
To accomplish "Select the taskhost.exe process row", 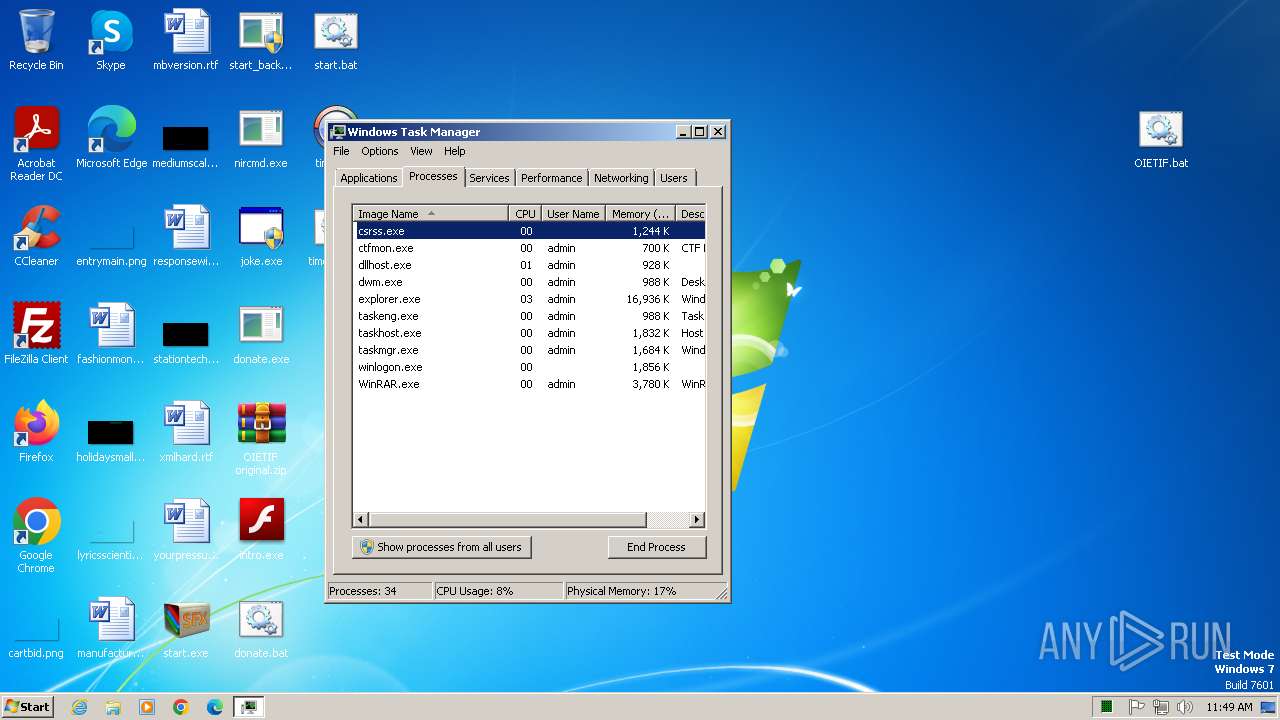I will coord(530,333).
